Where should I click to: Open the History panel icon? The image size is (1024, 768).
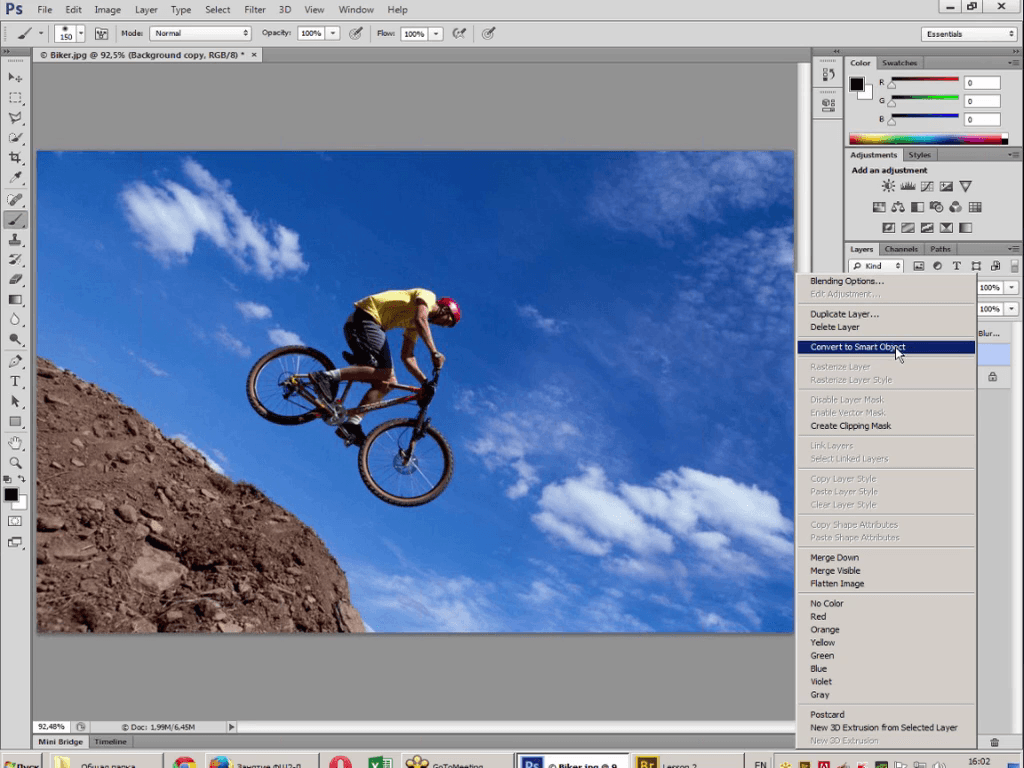[828, 74]
